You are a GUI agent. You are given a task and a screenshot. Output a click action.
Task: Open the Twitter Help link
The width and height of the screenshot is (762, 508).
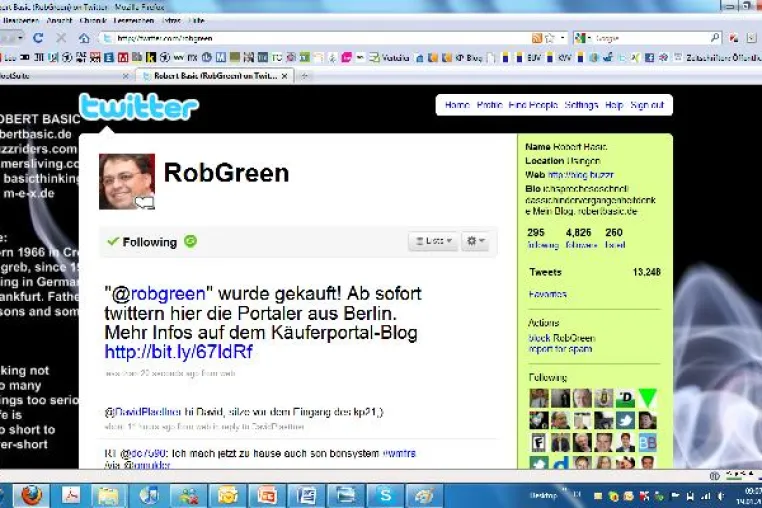[614, 105]
